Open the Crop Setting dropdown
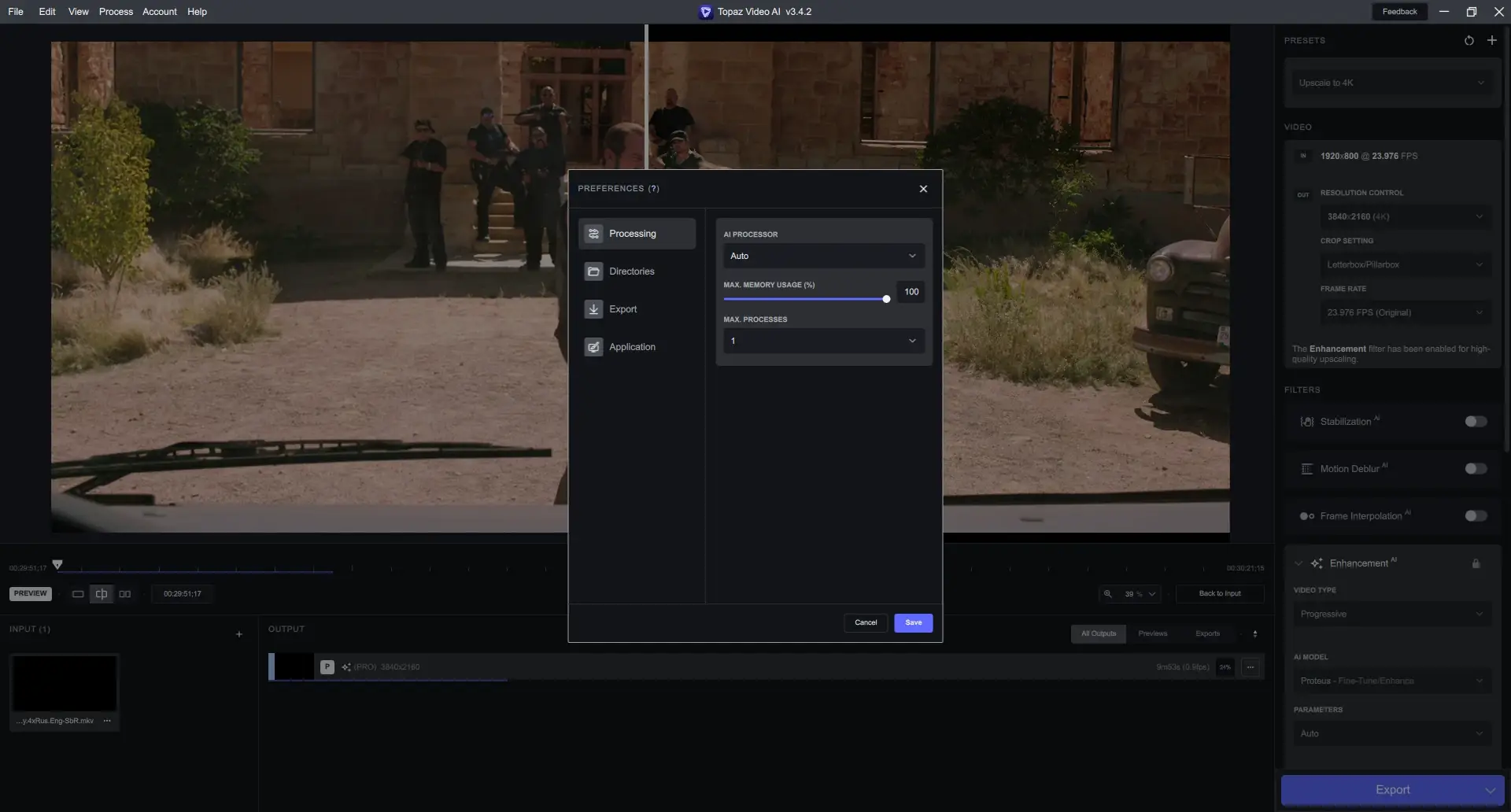This screenshot has width=1511, height=812. 1406,264
